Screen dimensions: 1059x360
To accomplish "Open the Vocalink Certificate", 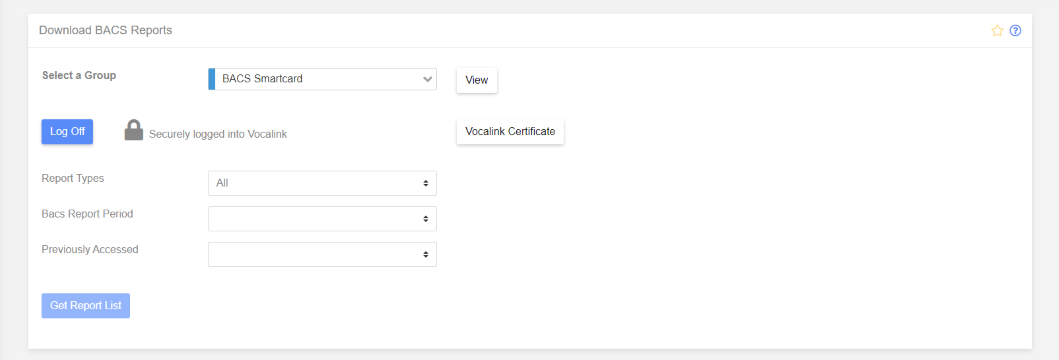I will [x=511, y=132].
